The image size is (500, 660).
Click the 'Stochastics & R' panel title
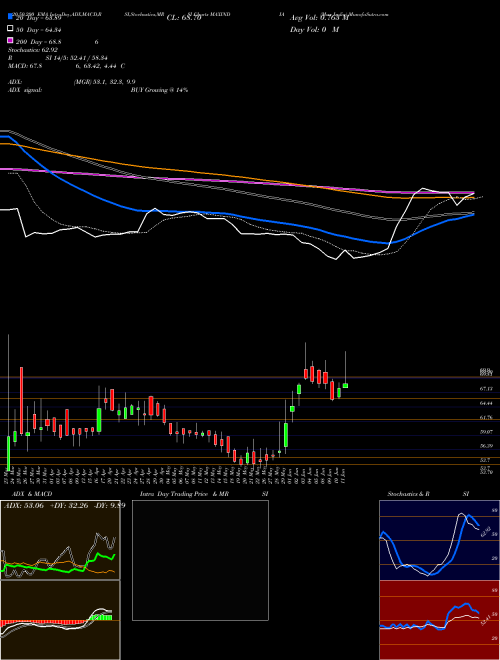point(409,494)
